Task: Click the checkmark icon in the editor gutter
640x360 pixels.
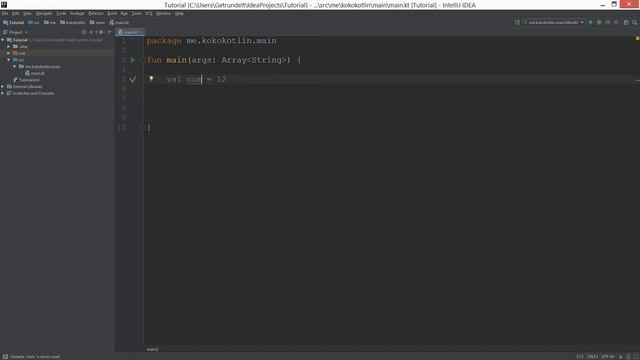Action: click(x=133, y=79)
